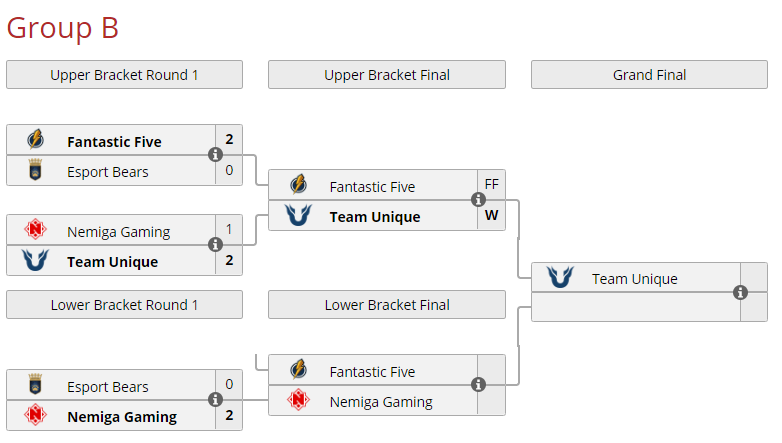Click the Grand Final column header
The width and height of the screenshot is (782, 443).
point(649,75)
